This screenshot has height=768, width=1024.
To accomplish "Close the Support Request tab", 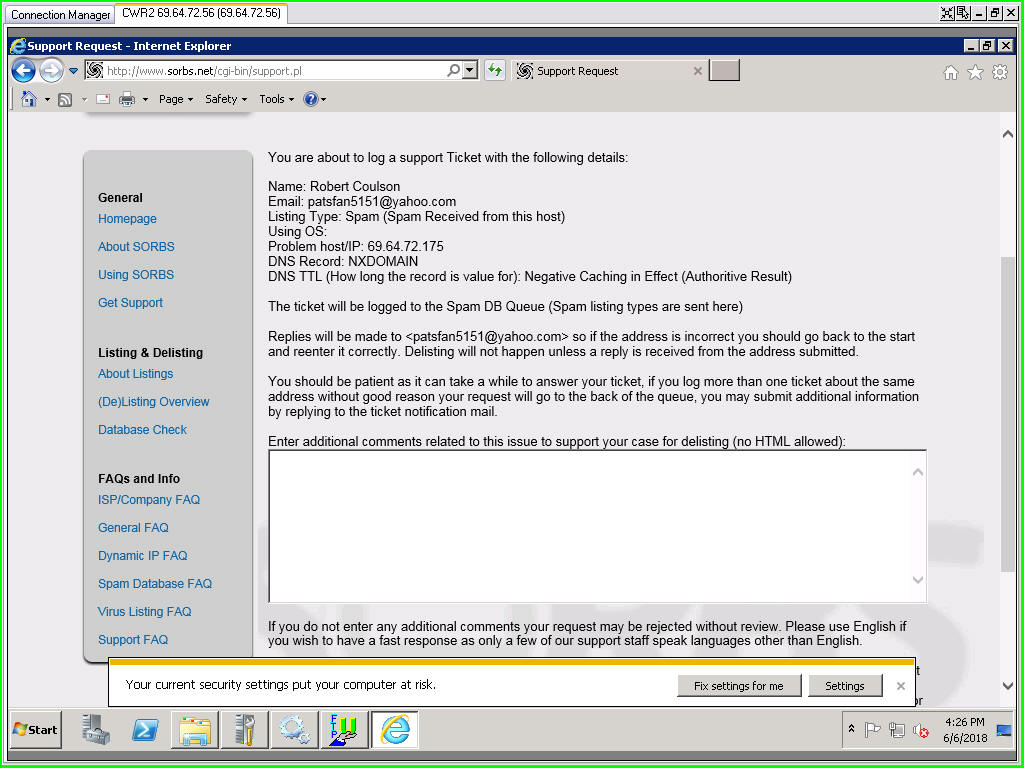I will [x=697, y=71].
